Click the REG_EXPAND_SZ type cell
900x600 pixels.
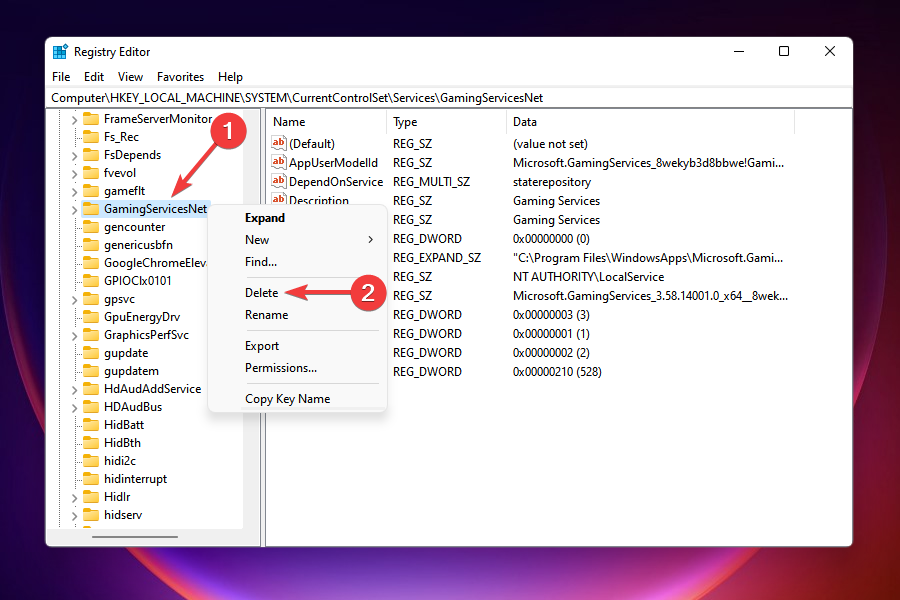(437, 258)
